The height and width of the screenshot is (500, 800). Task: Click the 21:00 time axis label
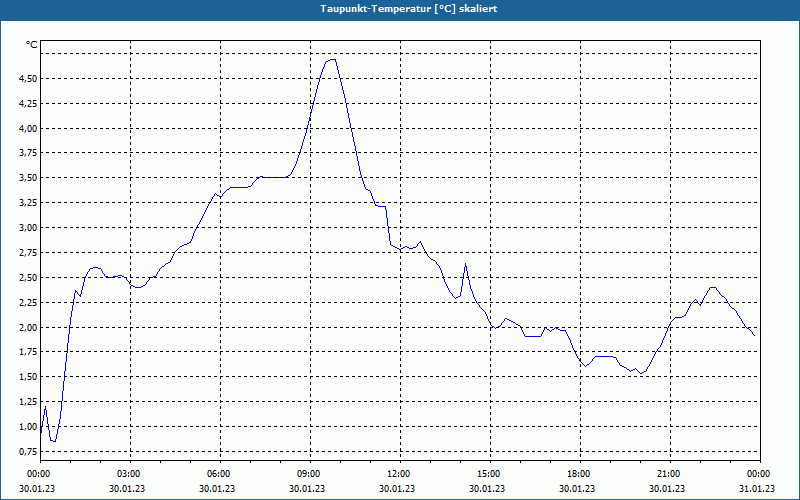670,474
